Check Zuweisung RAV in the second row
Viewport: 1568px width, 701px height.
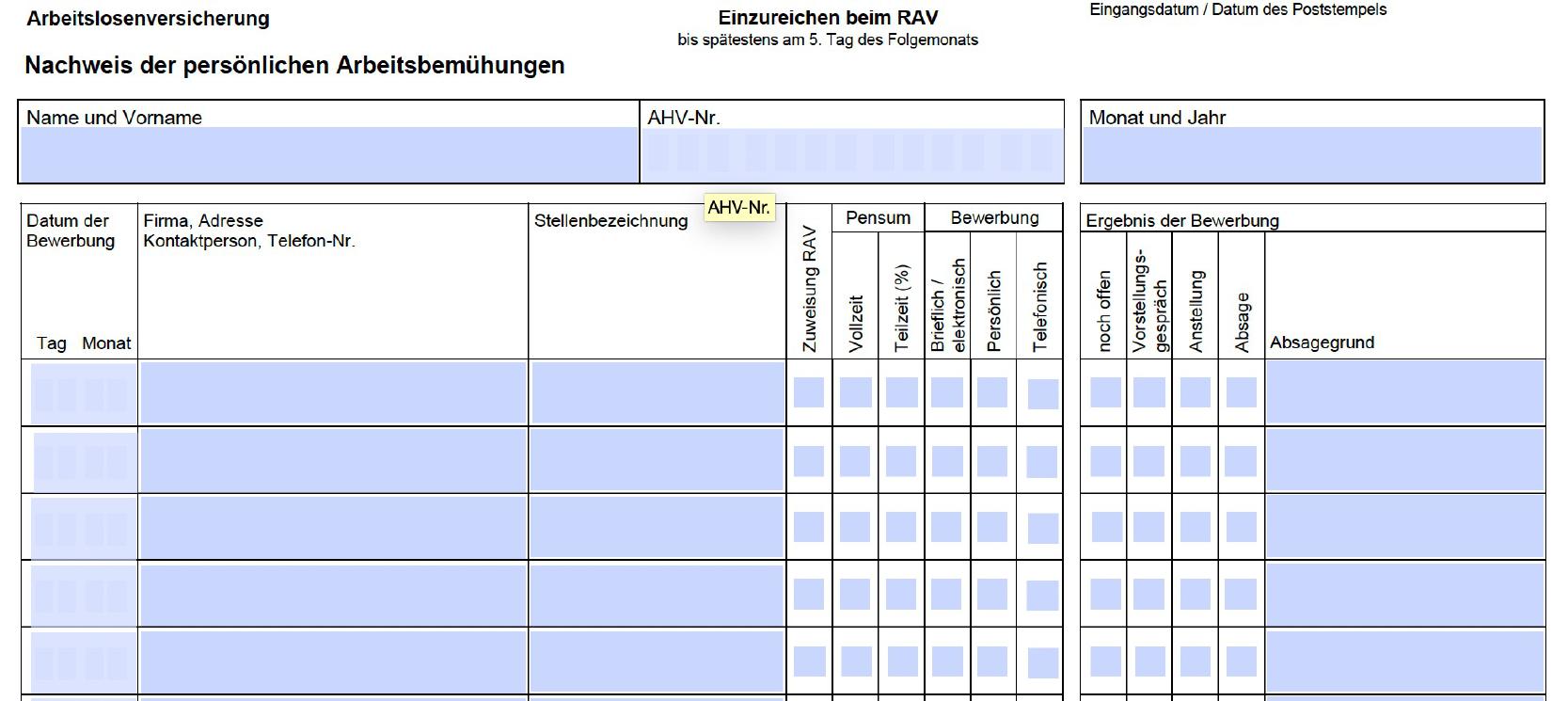pyautogui.click(x=809, y=461)
